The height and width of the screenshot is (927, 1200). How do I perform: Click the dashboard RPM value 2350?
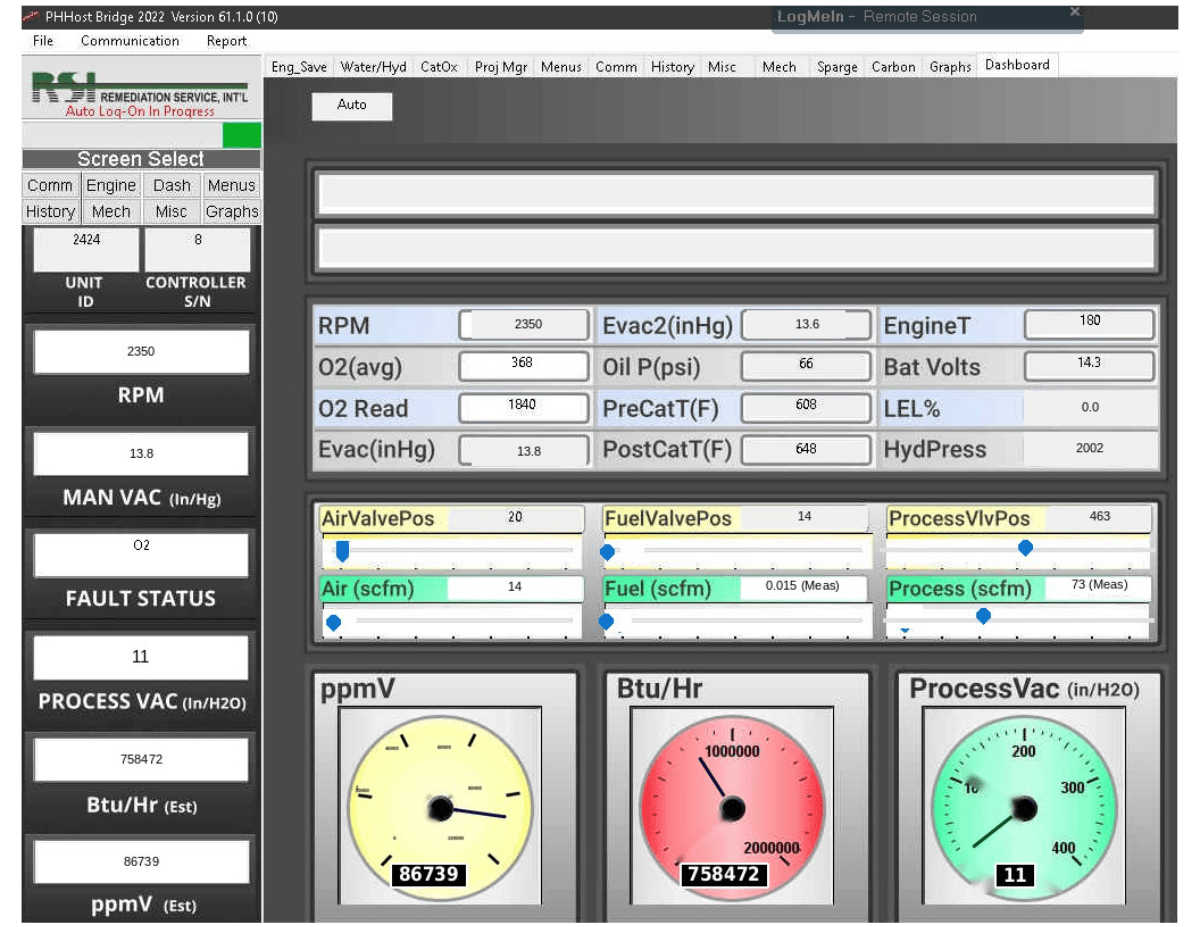coord(525,325)
